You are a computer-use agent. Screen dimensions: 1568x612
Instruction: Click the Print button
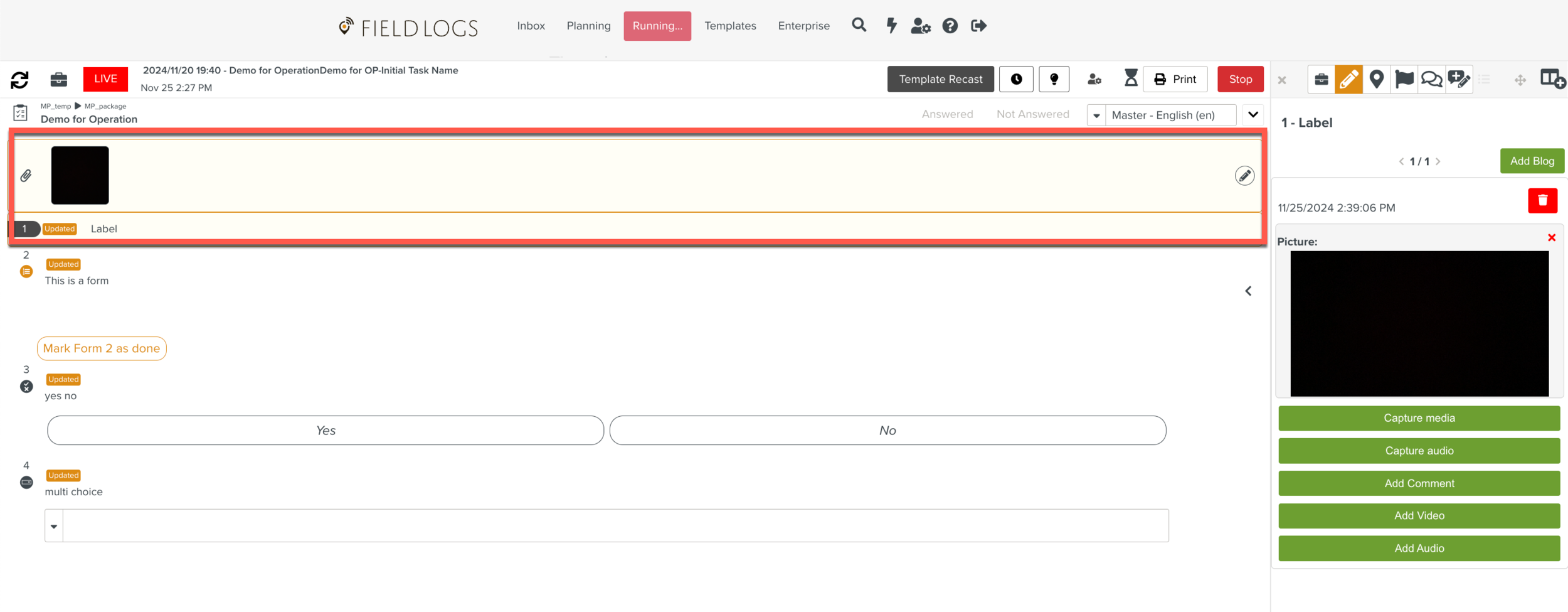pos(1175,79)
